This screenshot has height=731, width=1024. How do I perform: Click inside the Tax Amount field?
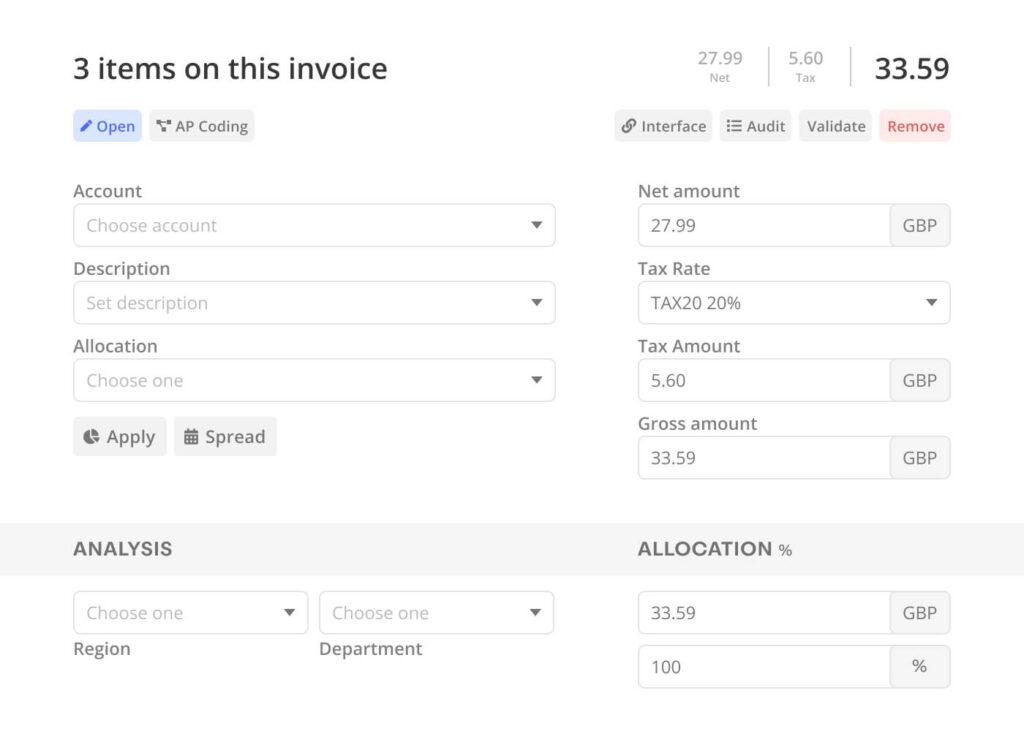(x=760, y=380)
